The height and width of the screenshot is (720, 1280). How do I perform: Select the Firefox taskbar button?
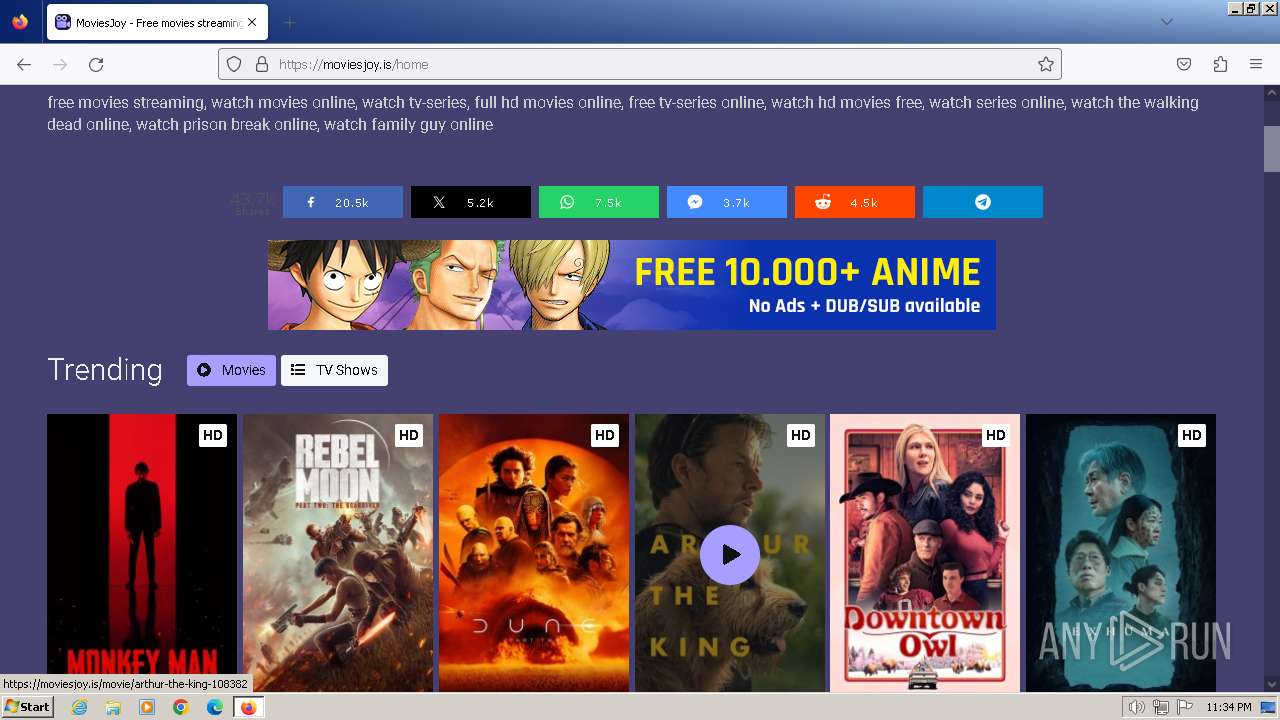248,707
